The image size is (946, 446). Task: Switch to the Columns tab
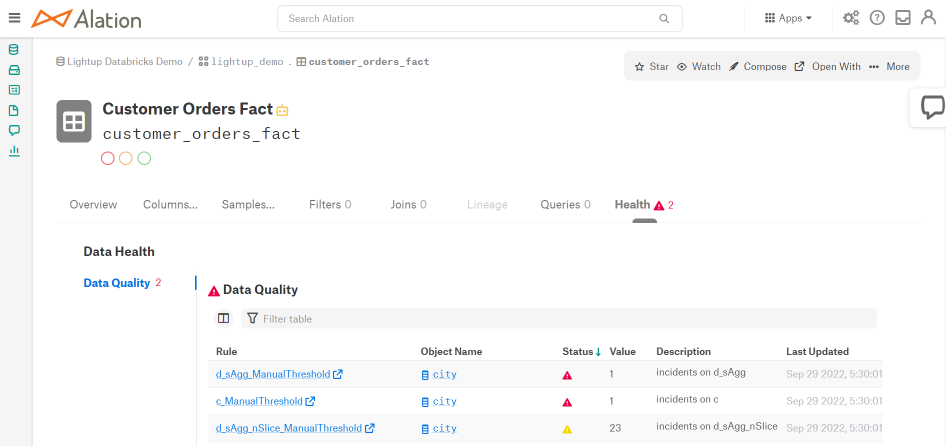click(170, 205)
